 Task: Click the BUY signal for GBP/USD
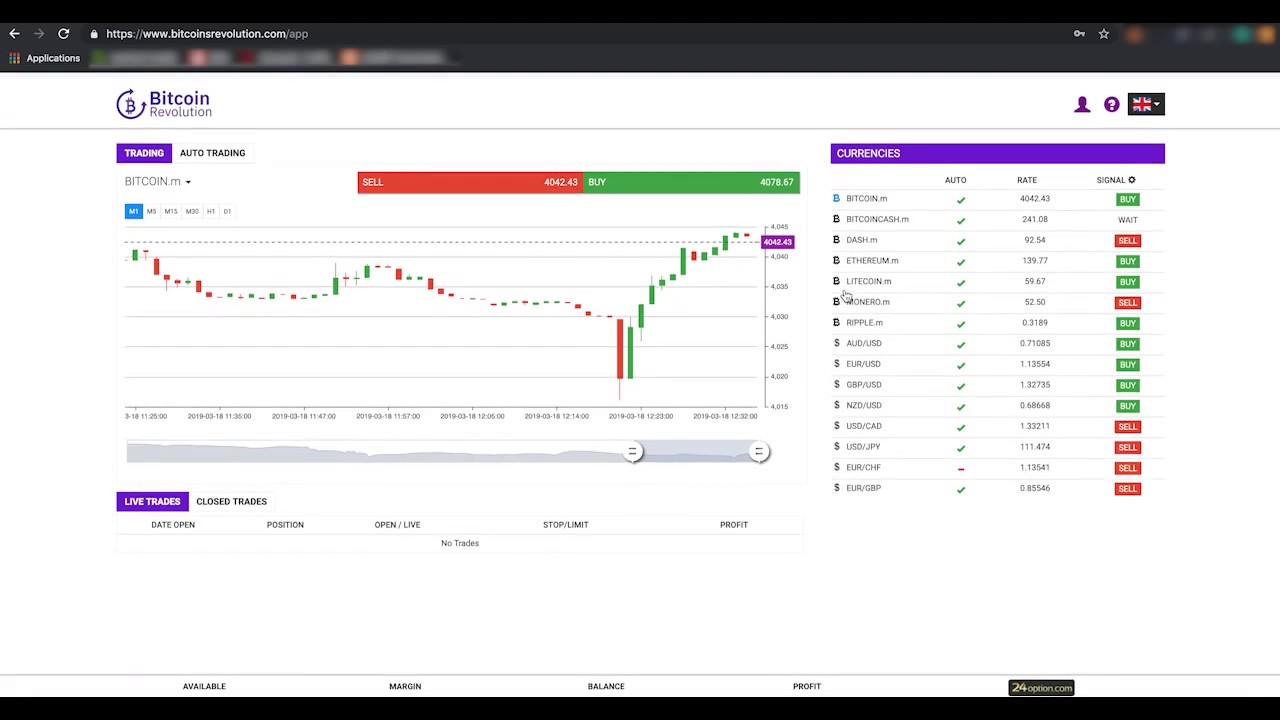coord(1128,385)
